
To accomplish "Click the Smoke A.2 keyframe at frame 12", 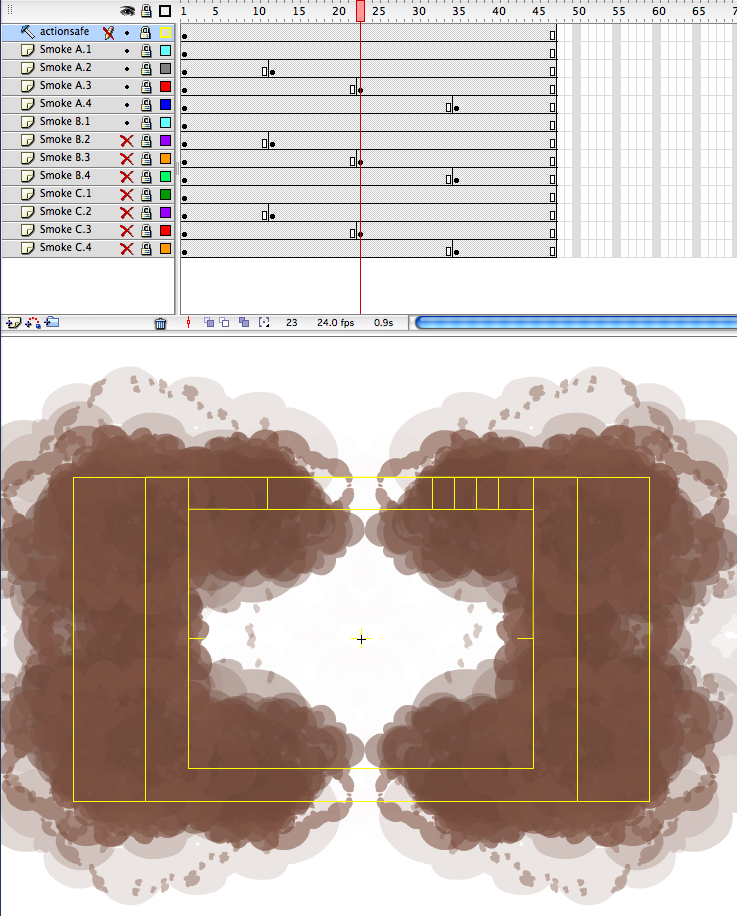I will (x=272, y=72).
